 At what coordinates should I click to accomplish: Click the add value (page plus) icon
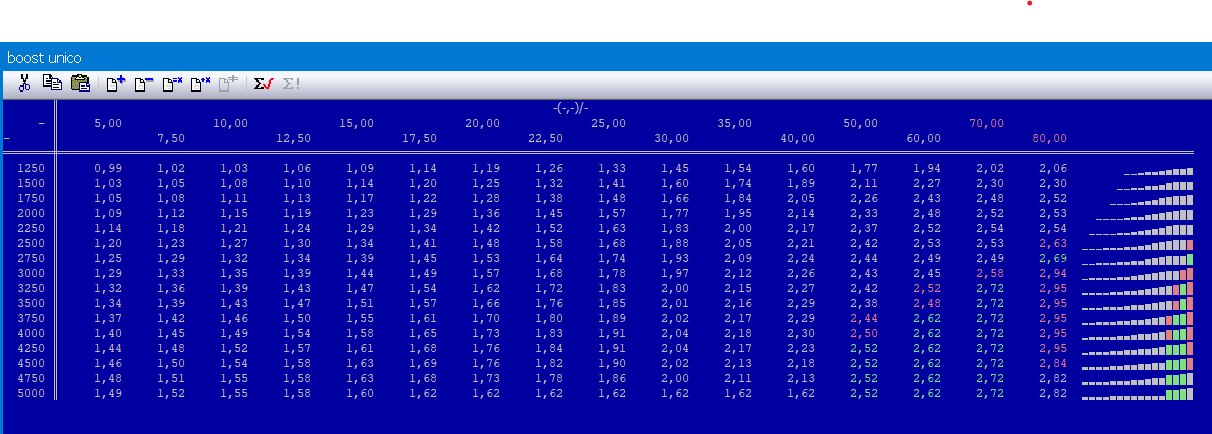116,84
